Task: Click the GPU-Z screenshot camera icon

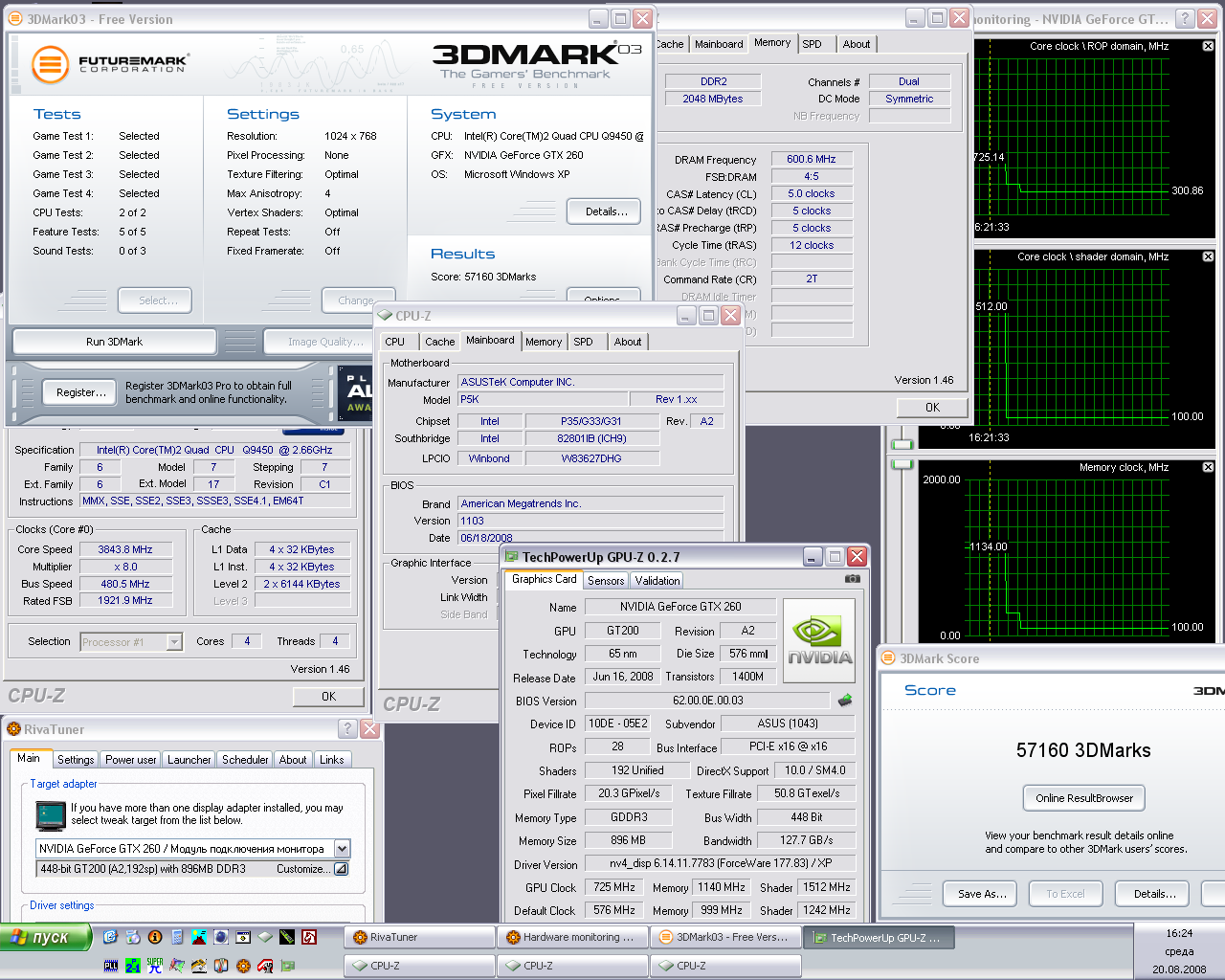Action: coord(853,579)
